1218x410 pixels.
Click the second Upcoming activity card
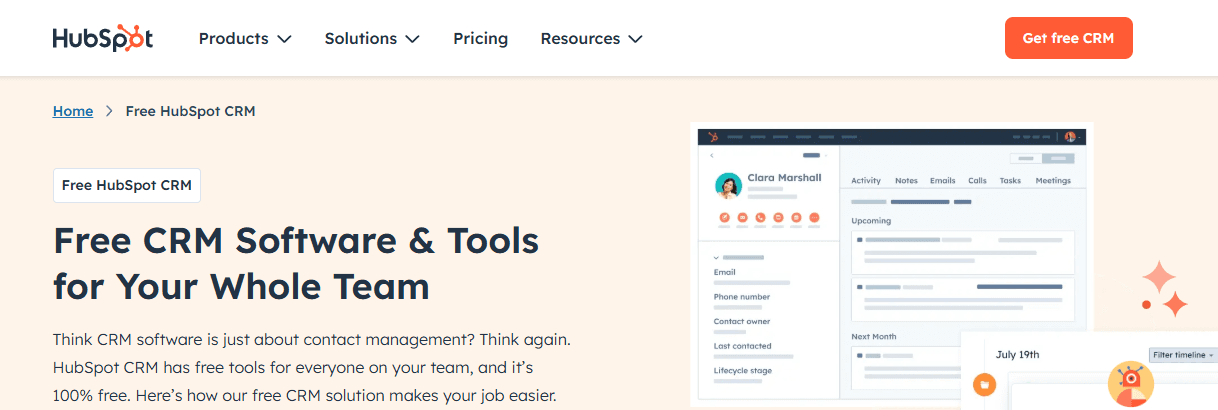[963, 299]
